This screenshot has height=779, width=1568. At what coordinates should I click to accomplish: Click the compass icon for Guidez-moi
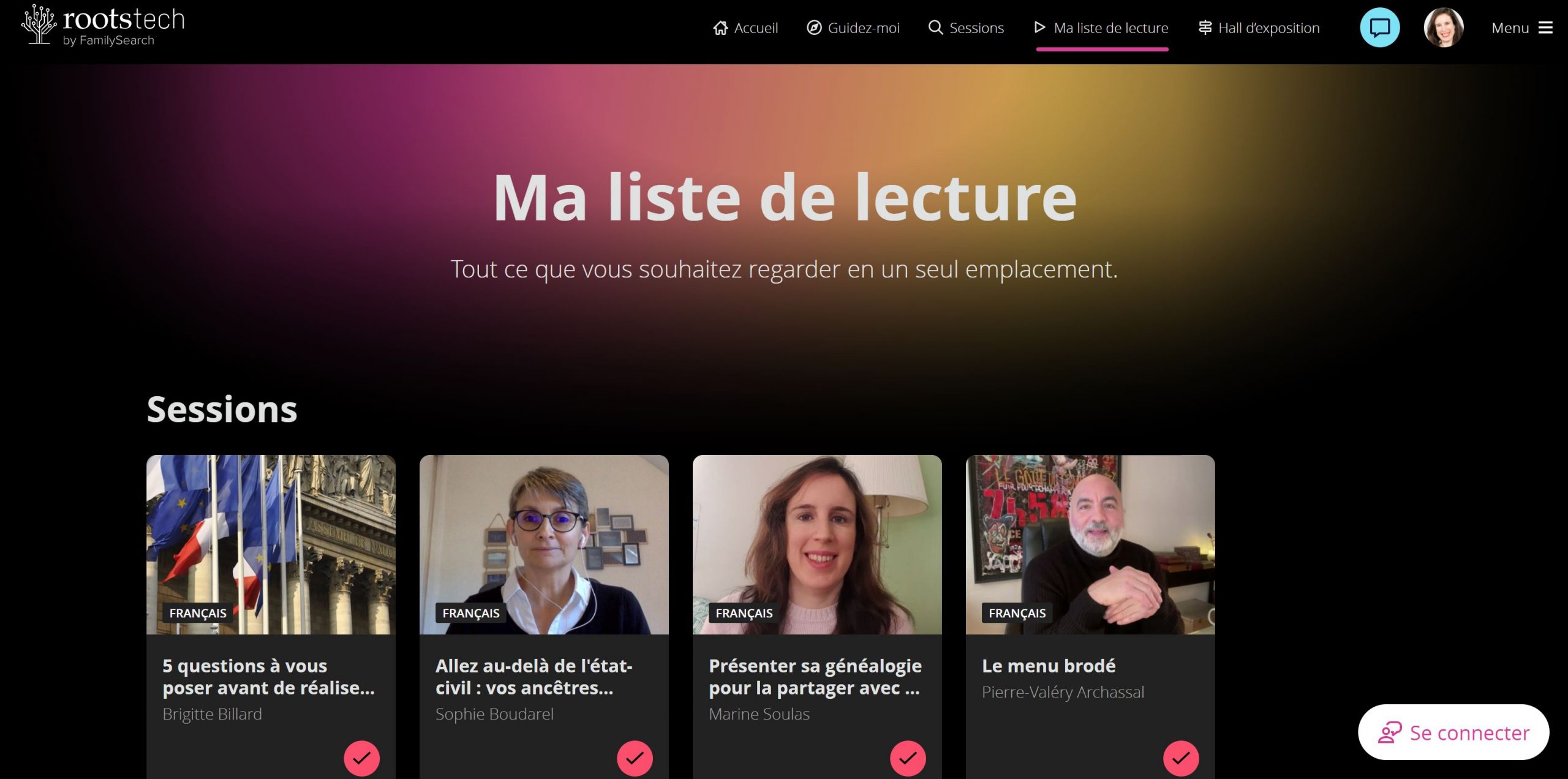point(814,28)
